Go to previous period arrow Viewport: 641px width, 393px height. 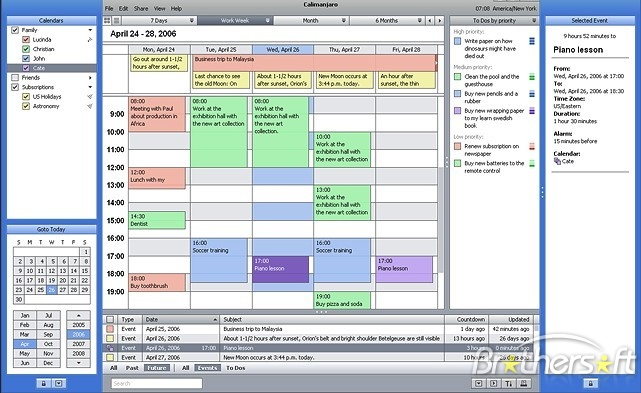pyautogui.click(x=430, y=20)
